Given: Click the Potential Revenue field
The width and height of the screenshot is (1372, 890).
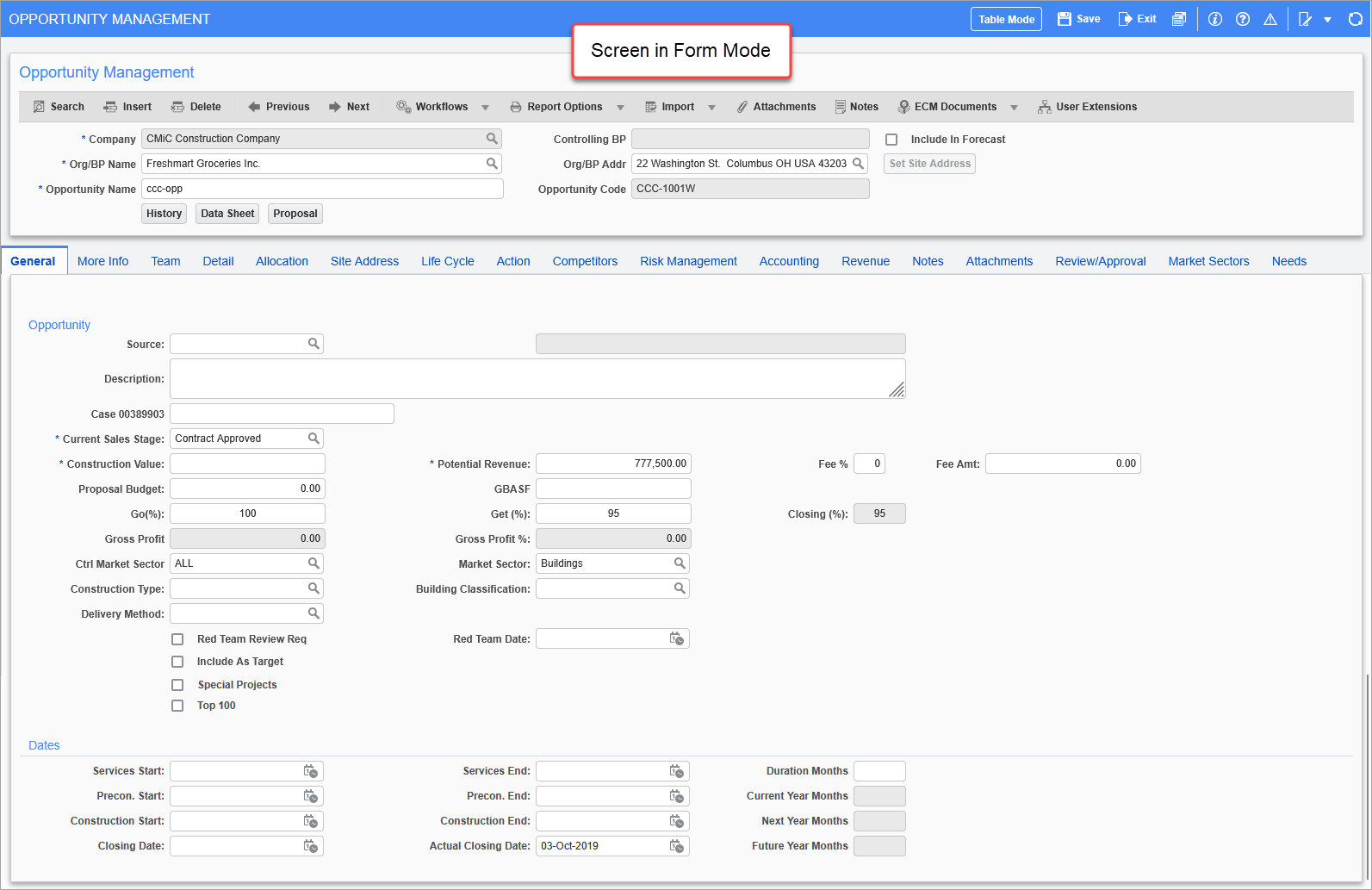Looking at the screenshot, I should click(613, 464).
